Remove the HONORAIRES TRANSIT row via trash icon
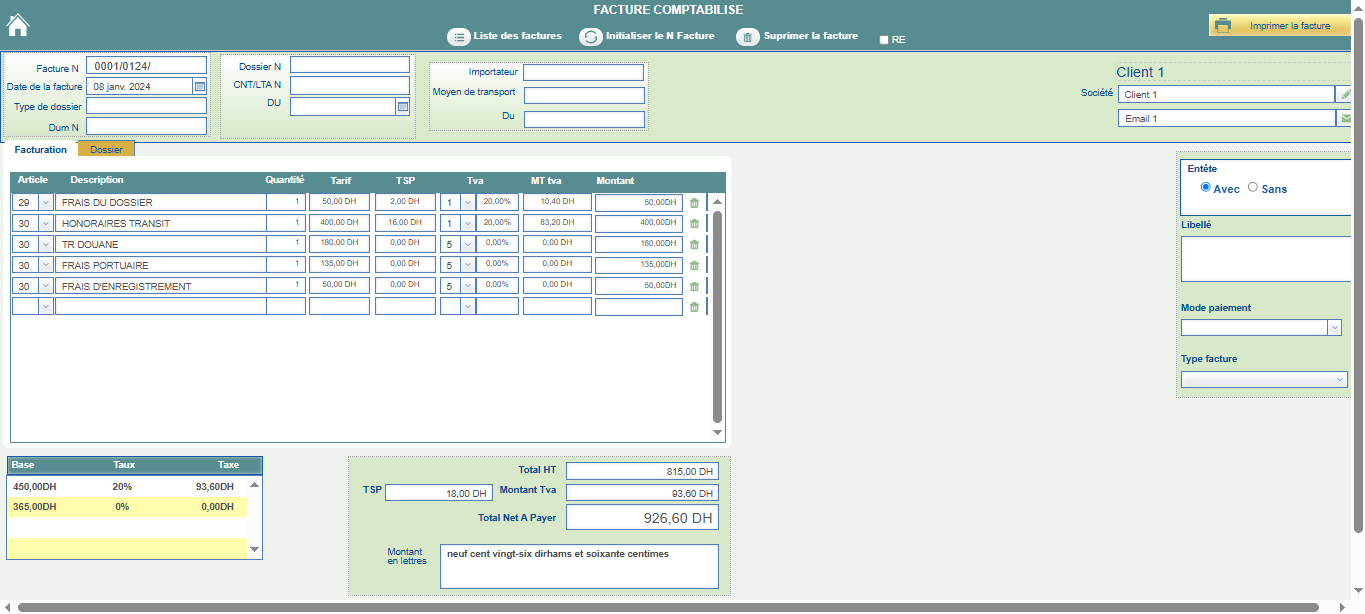The width and height of the screenshot is (1365, 614). [x=694, y=224]
